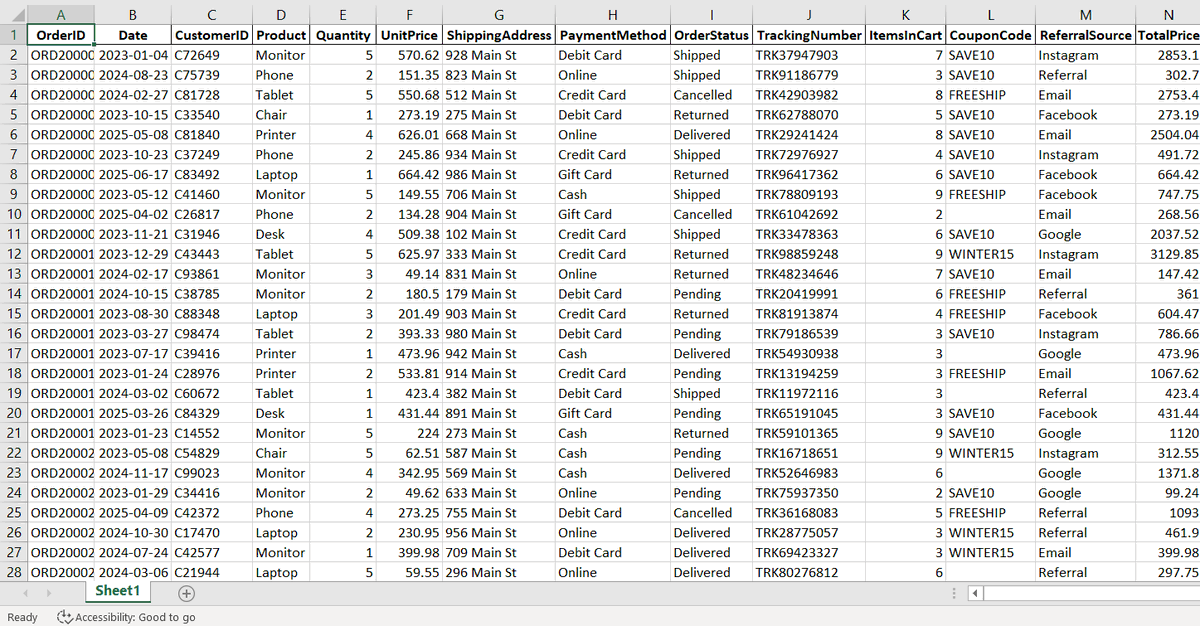Select the date cell 2024-08-23
The image size is (1200, 626).
(133, 75)
